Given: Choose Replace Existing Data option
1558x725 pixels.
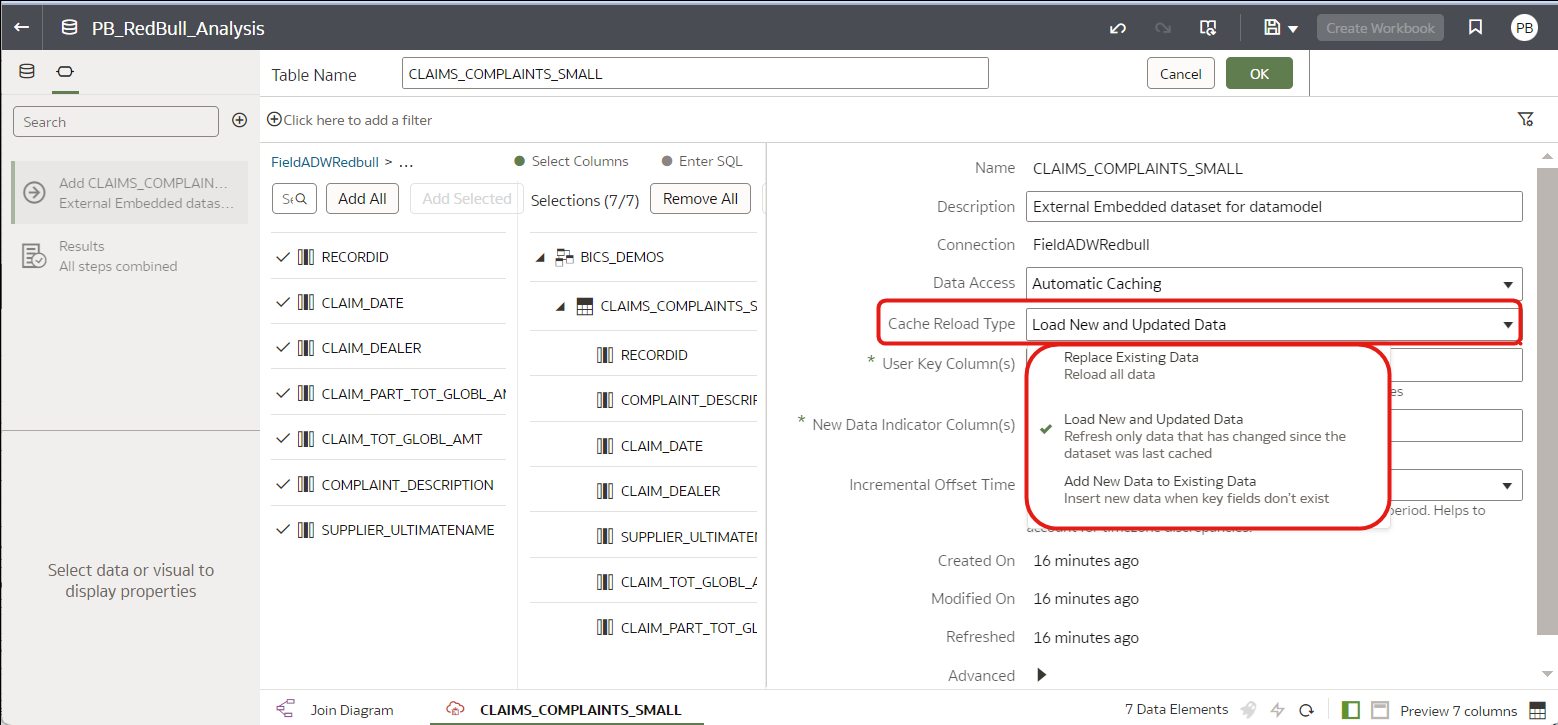Looking at the screenshot, I should (1208, 365).
